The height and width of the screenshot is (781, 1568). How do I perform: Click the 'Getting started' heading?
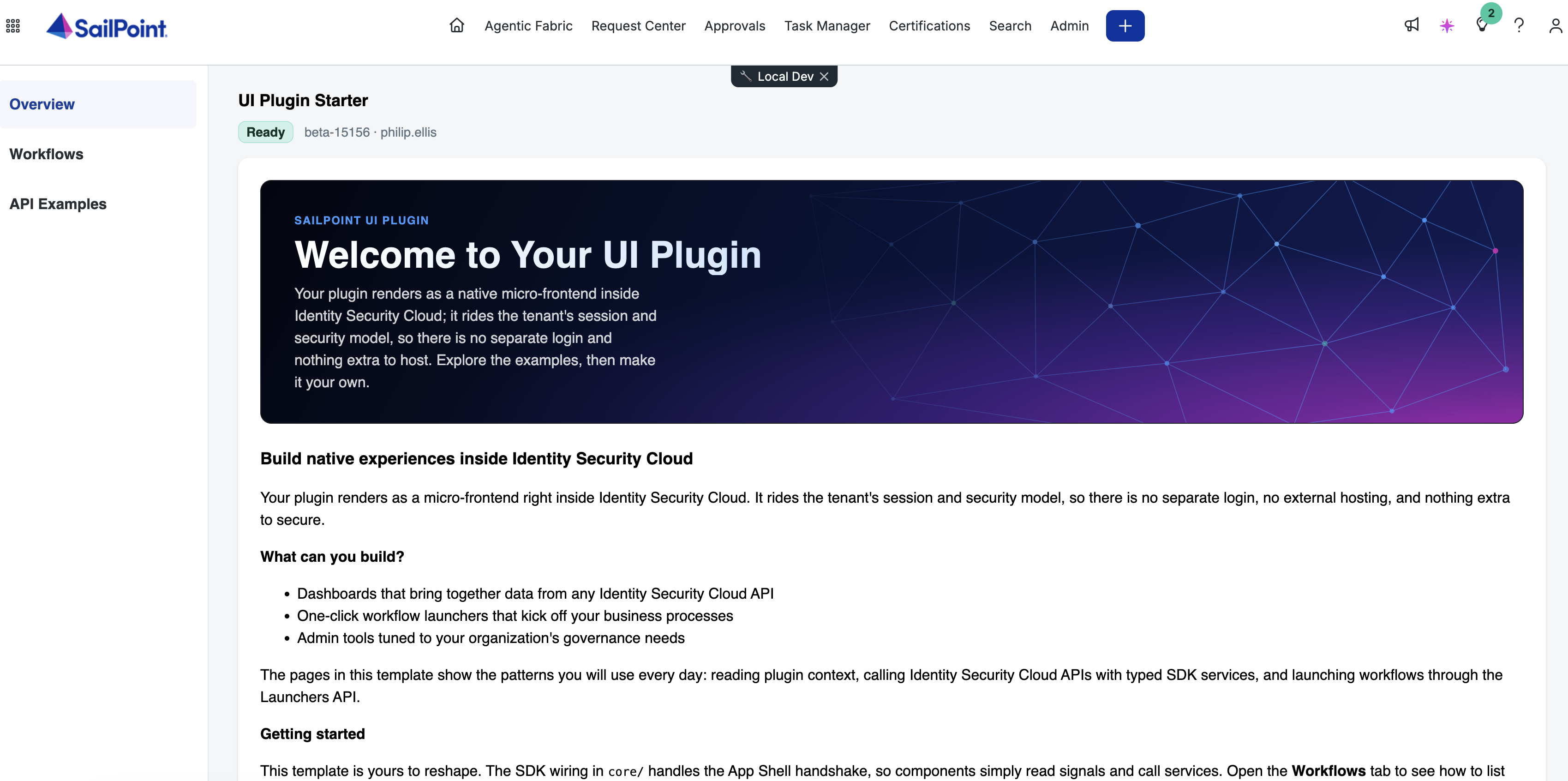312,733
